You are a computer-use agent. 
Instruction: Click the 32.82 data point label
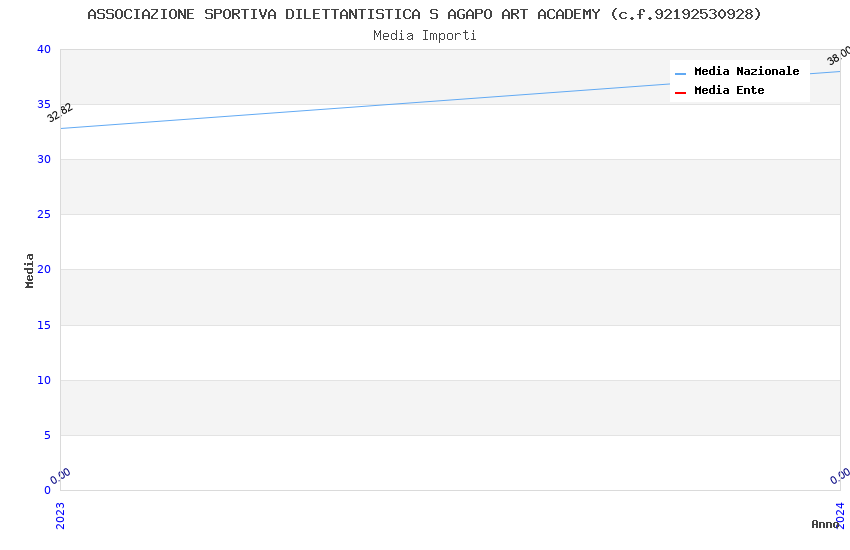(x=60, y=112)
